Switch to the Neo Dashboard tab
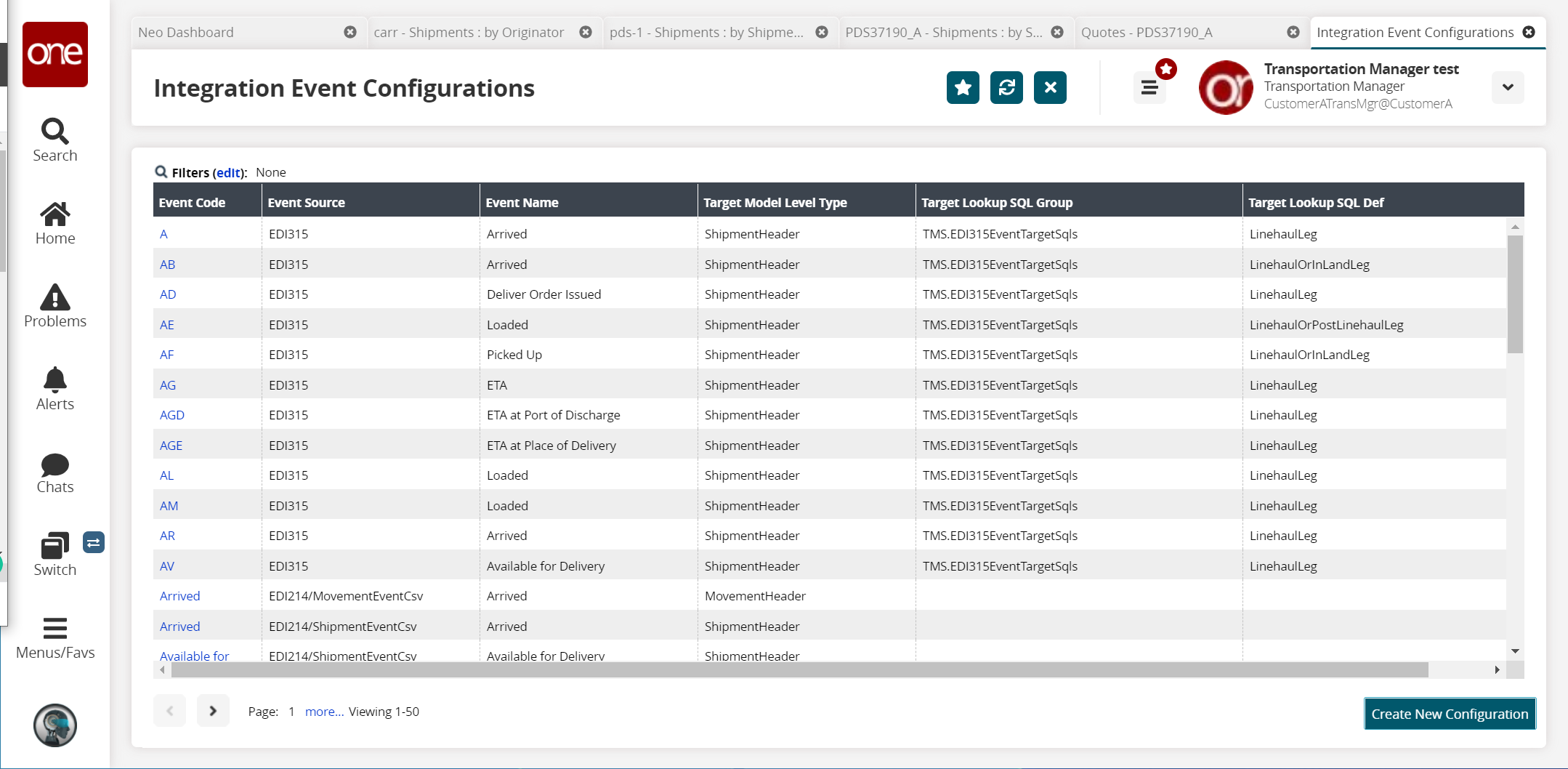 click(x=186, y=33)
